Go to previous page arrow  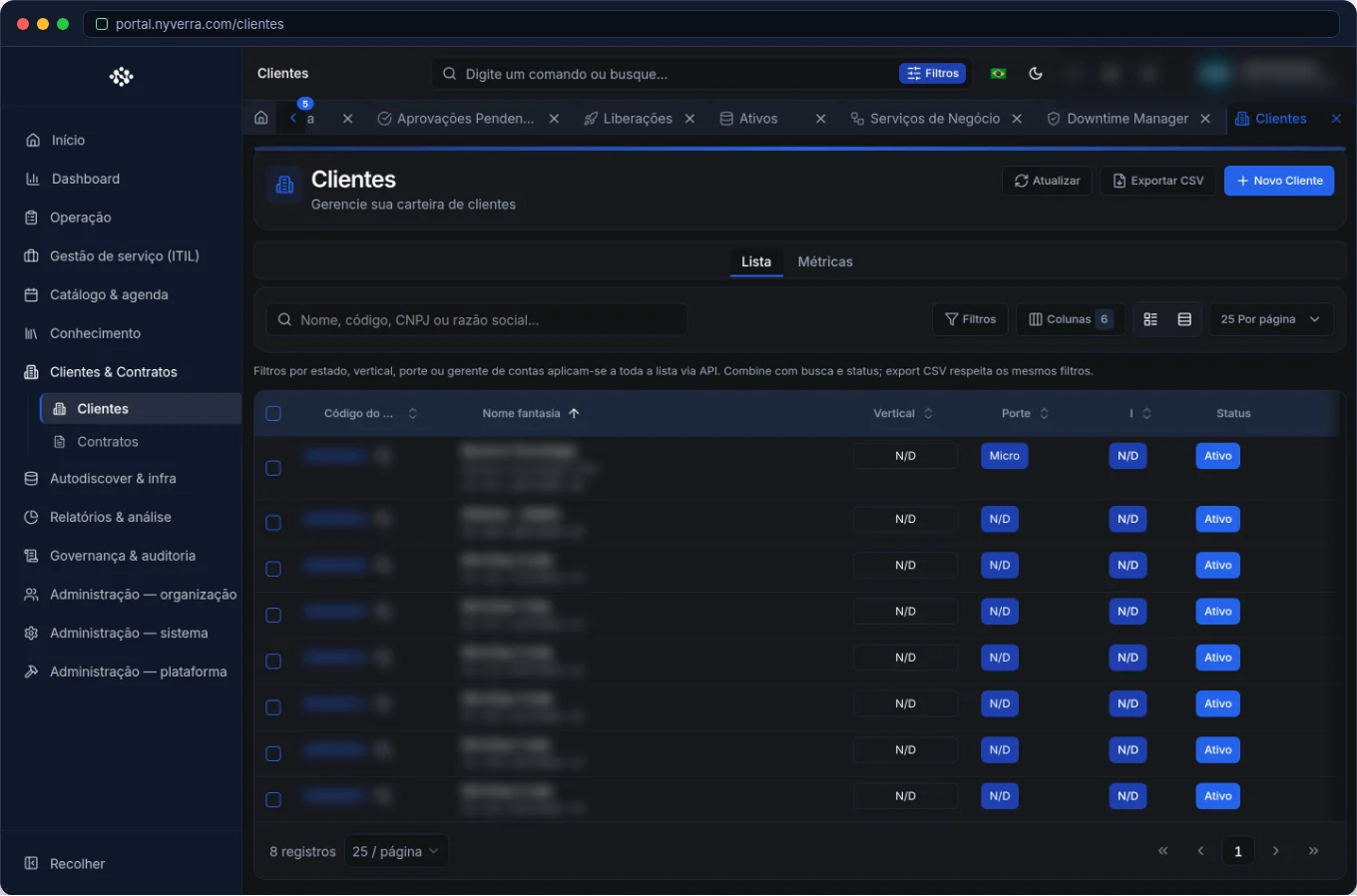tap(1200, 851)
